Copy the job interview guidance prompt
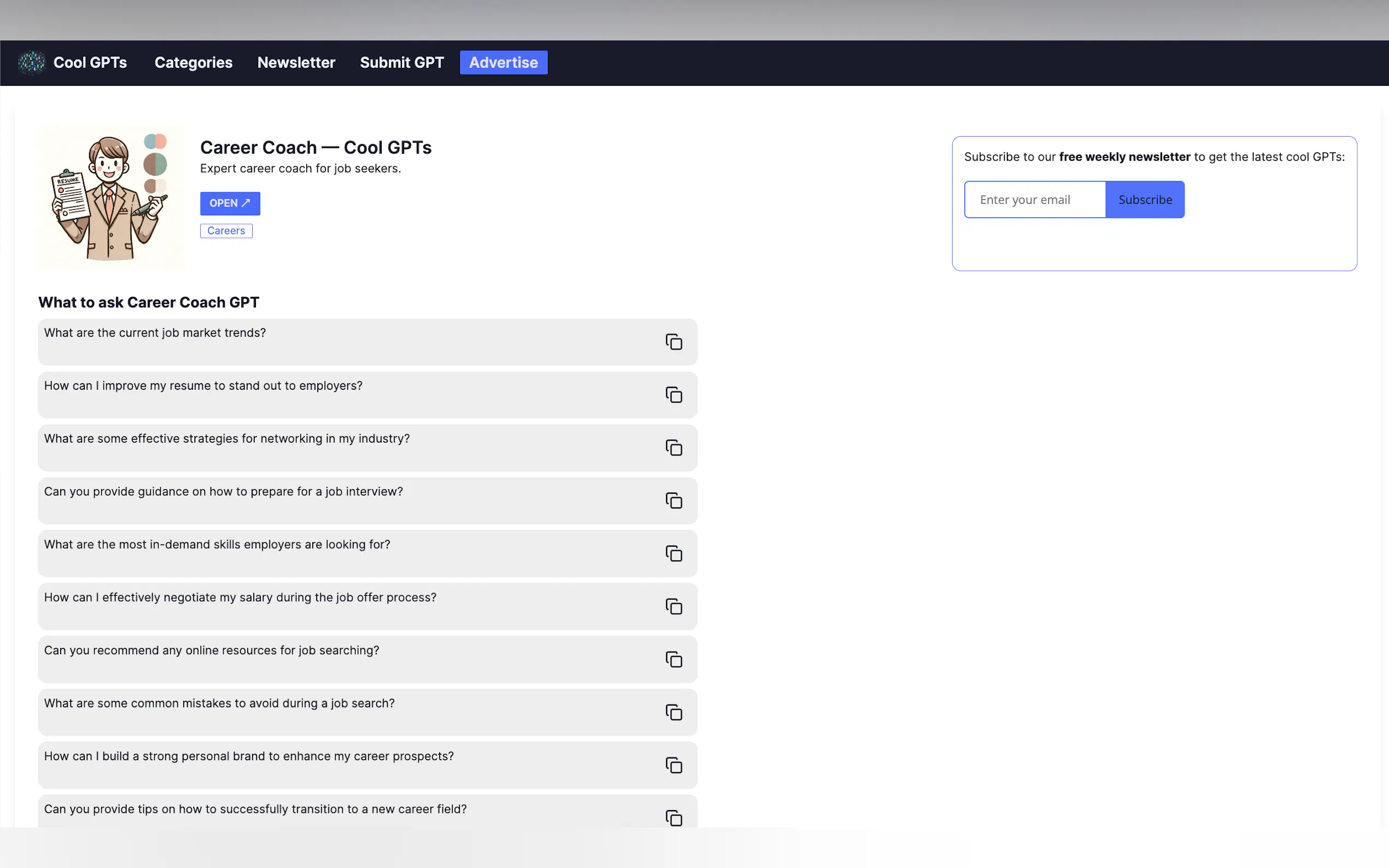The height and width of the screenshot is (868, 1389). tap(674, 501)
